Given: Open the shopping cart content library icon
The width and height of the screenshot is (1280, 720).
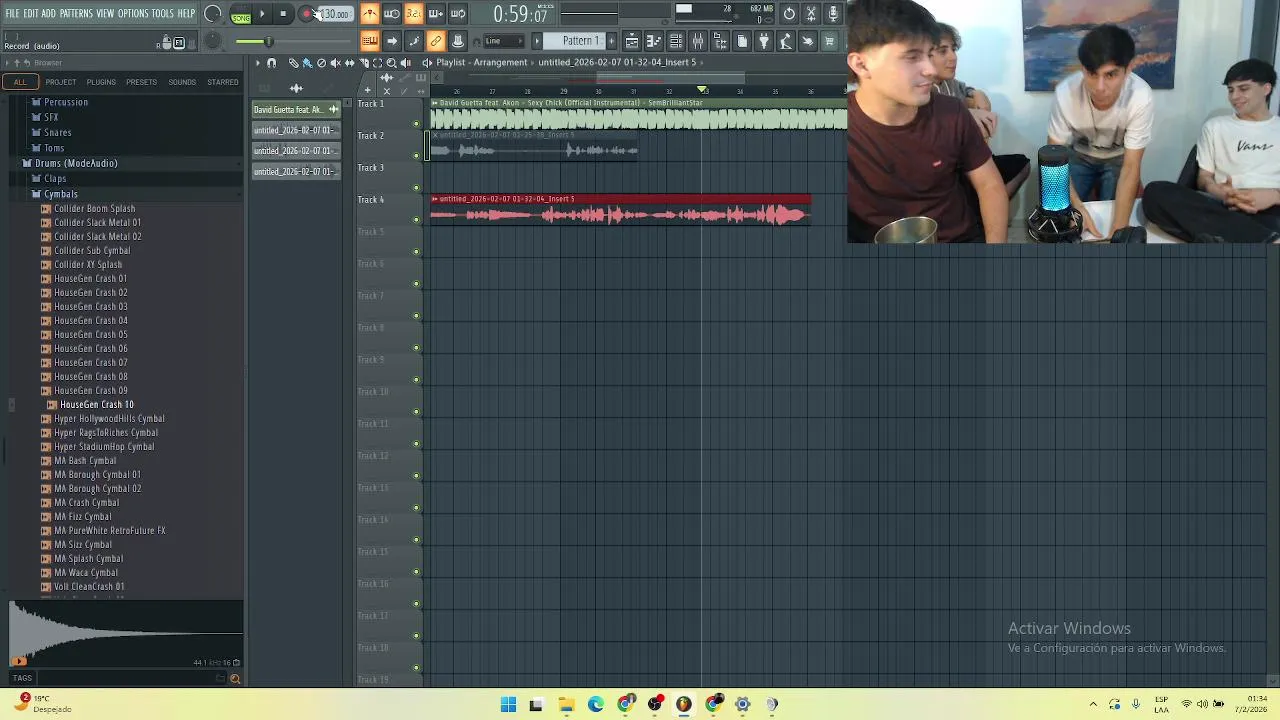Looking at the screenshot, I should [830, 41].
